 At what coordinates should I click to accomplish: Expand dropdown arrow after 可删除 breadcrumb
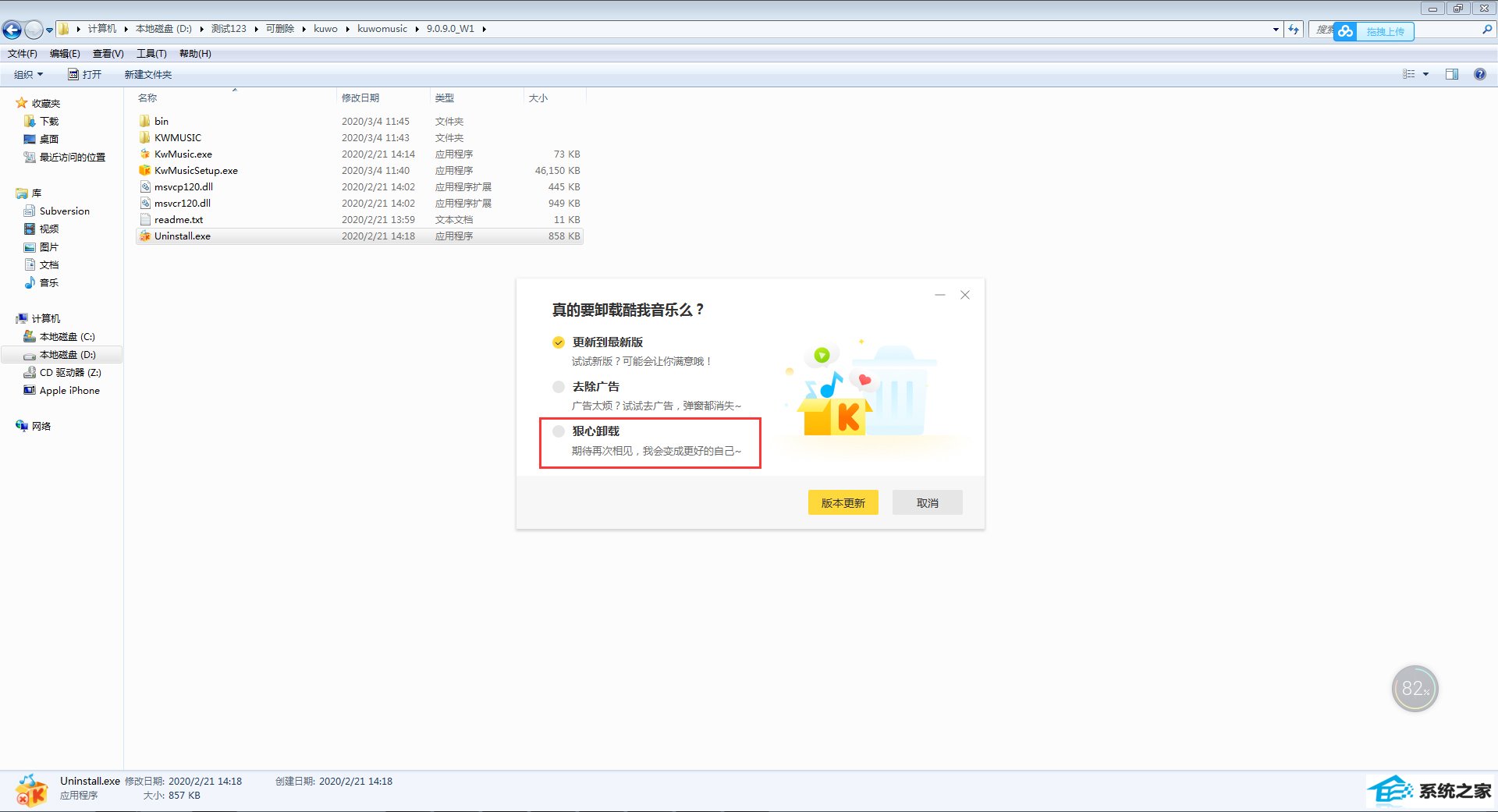304,29
